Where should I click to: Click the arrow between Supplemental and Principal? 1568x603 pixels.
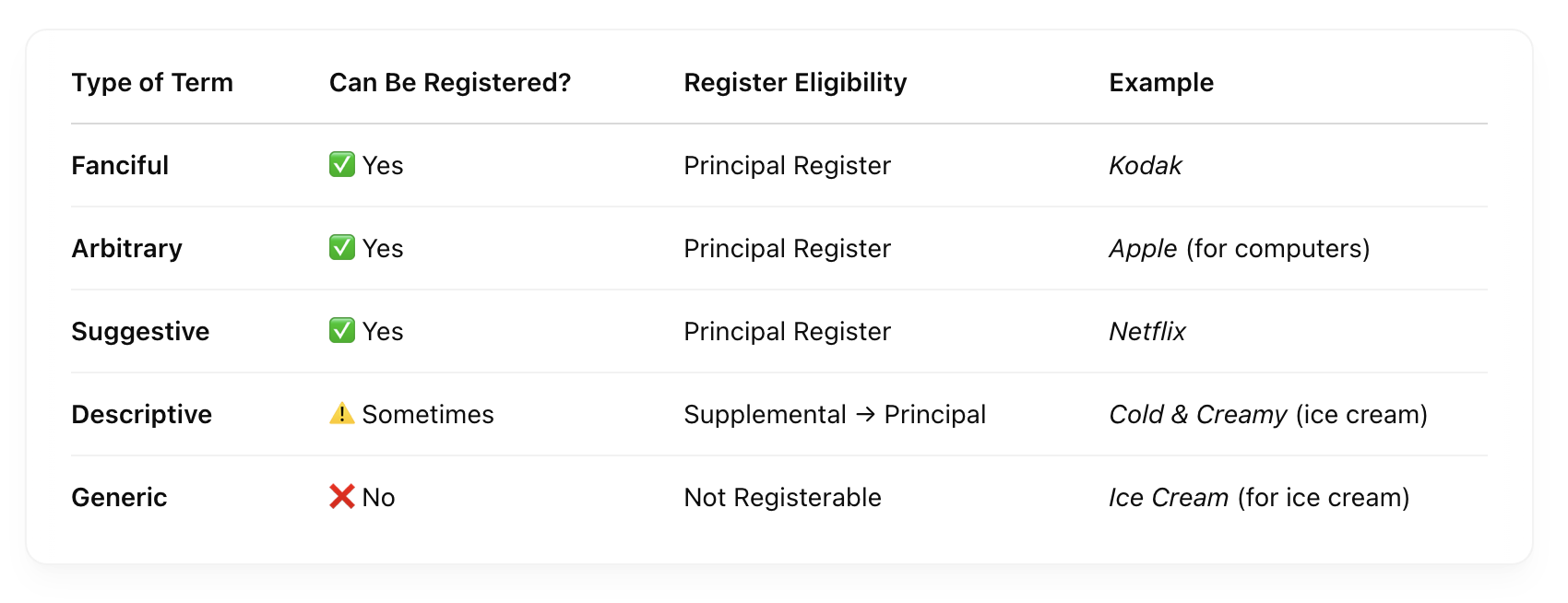[865, 415]
